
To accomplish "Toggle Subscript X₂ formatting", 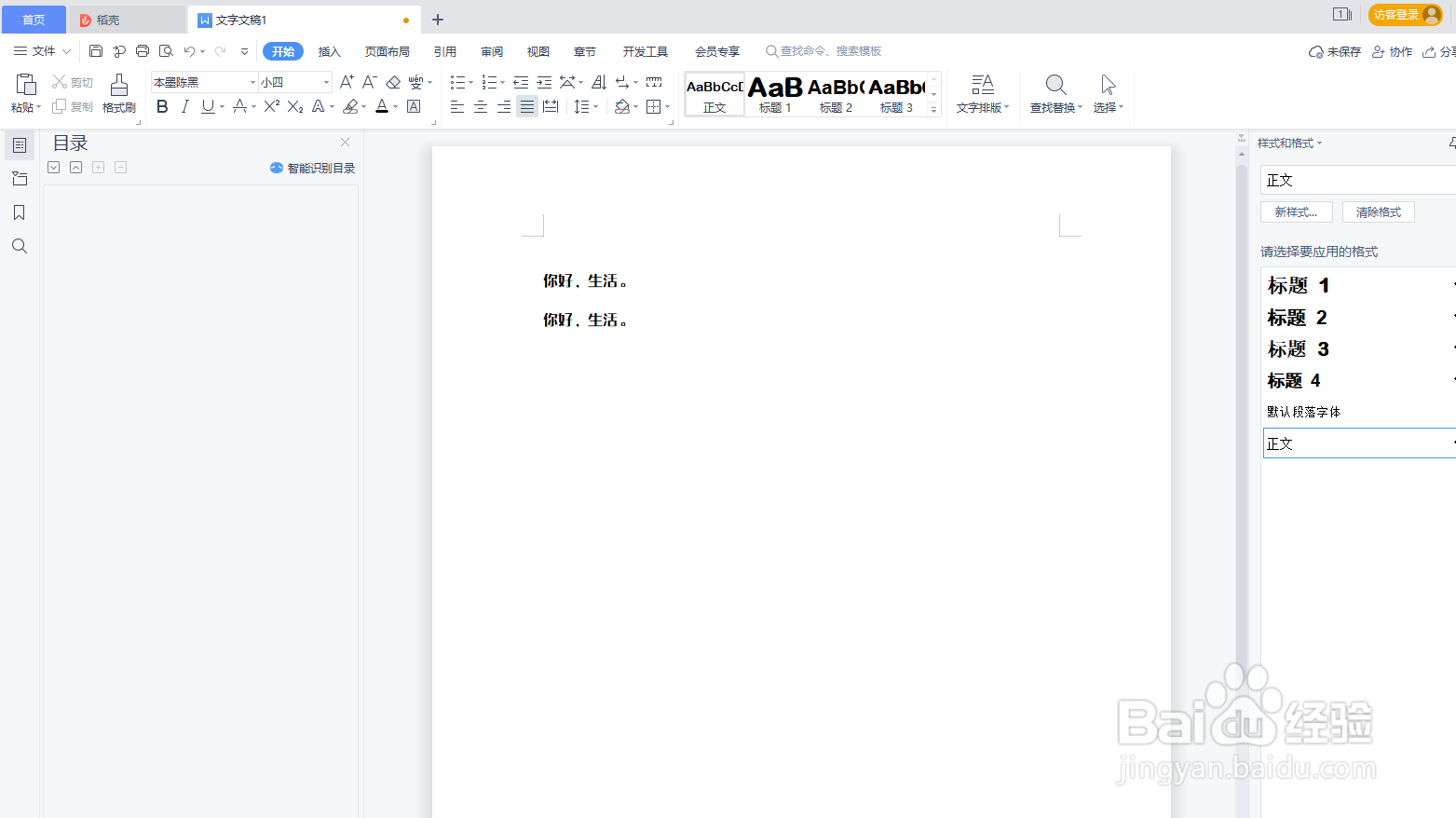I will (x=294, y=107).
